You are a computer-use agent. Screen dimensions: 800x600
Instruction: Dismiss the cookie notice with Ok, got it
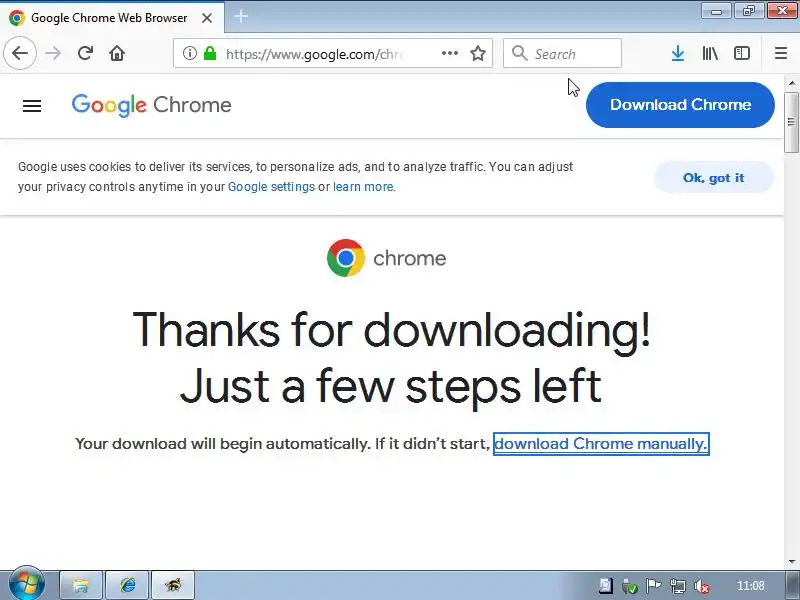(x=714, y=178)
